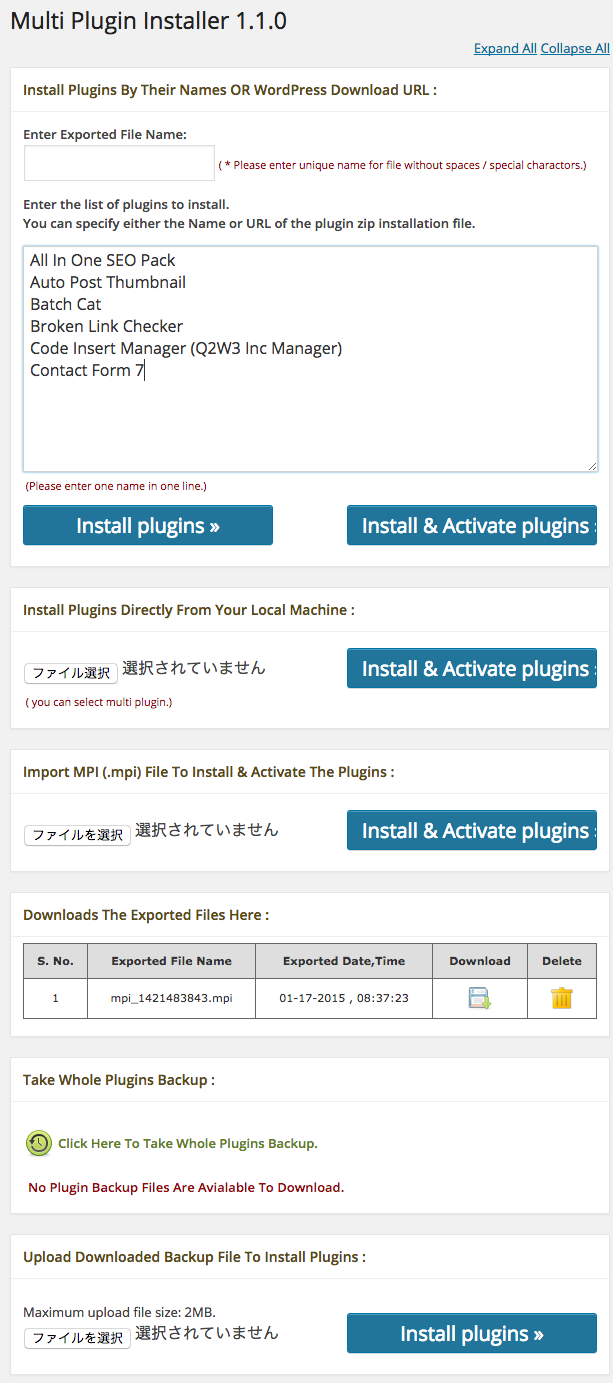Focus the Exported File Name field
The height and width of the screenshot is (1383, 613).
[x=119, y=163]
